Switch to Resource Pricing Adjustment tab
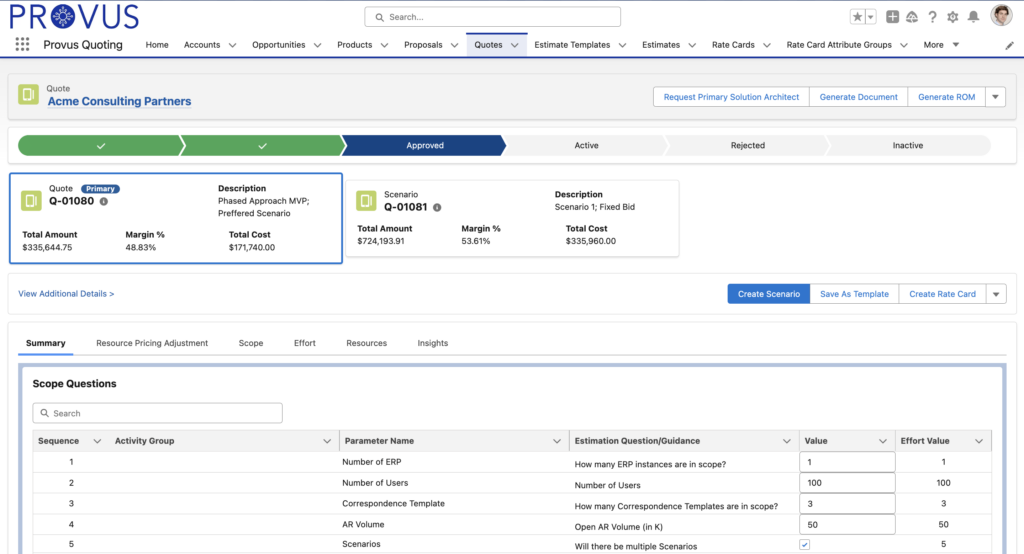The width and height of the screenshot is (1024, 554). pyautogui.click(x=152, y=343)
